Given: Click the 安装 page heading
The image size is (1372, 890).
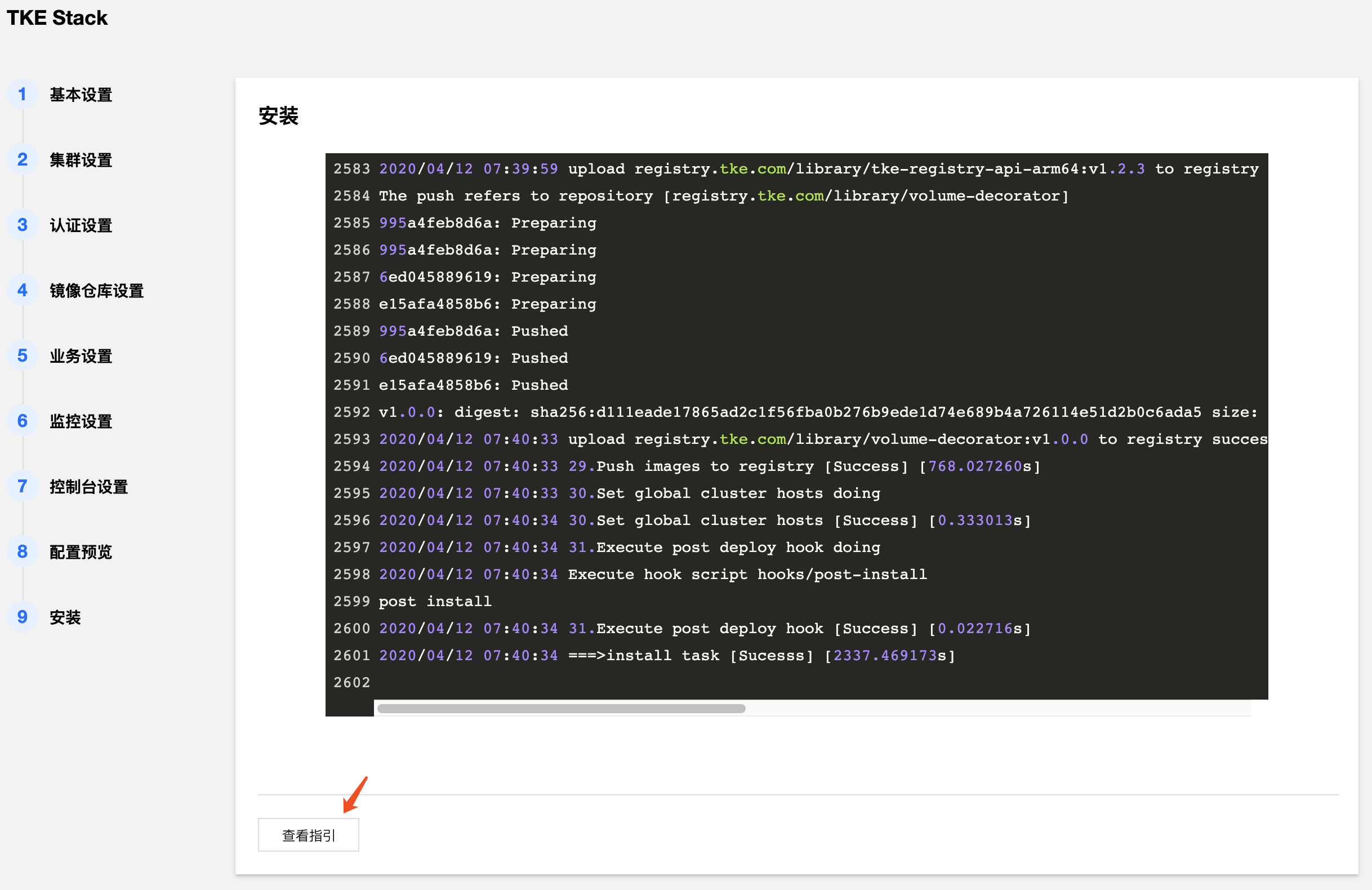Looking at the screenshot, I should coord(278,116).
